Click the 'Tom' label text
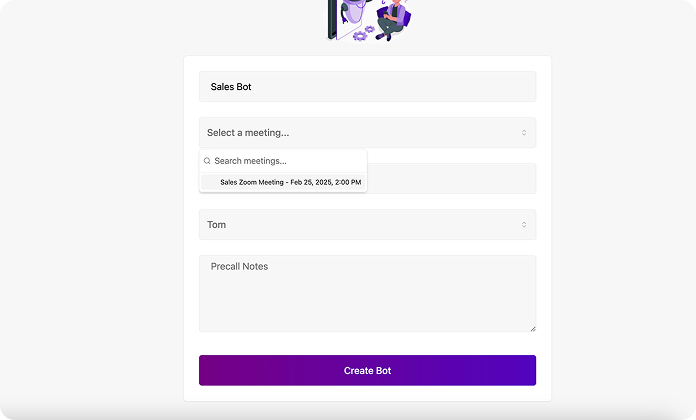The height and width of the screenshot is (420, 696). click(x=216, y=225)
